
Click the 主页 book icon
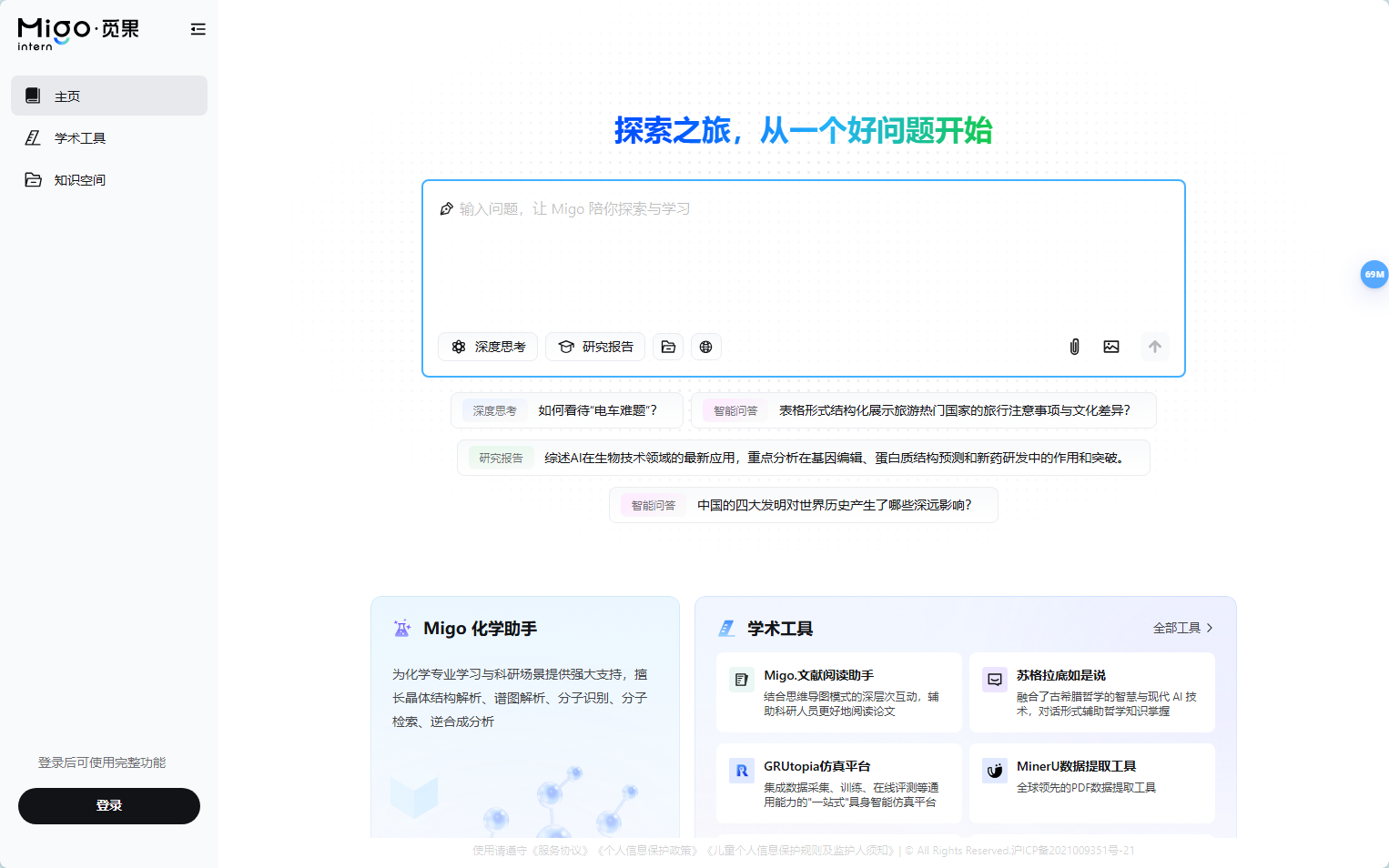click(33, 96)
